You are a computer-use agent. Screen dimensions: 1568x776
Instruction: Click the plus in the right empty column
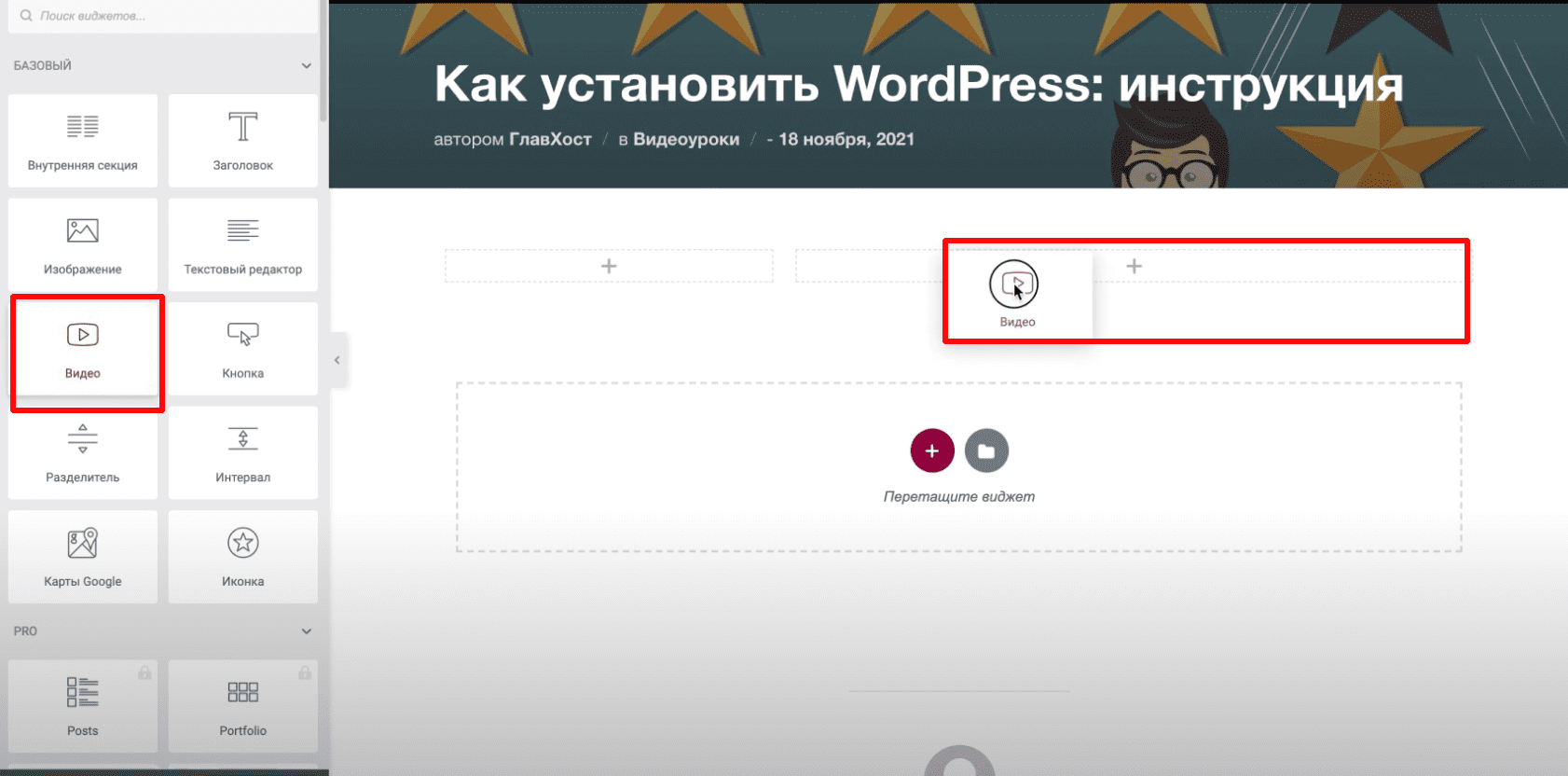tap(1134, 266)
